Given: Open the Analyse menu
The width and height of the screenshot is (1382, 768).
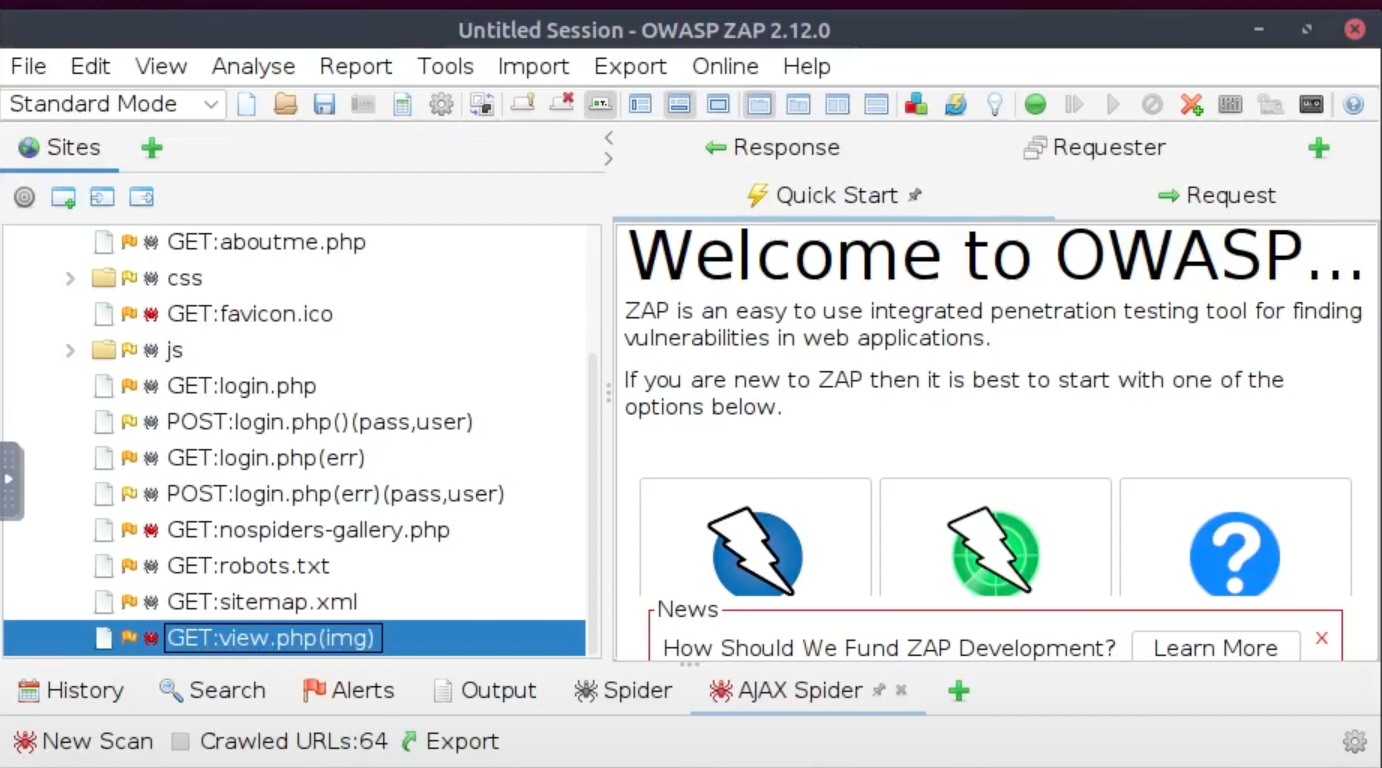Looking at the screenshot, I should pyautogui.click(x=253, y=66).
